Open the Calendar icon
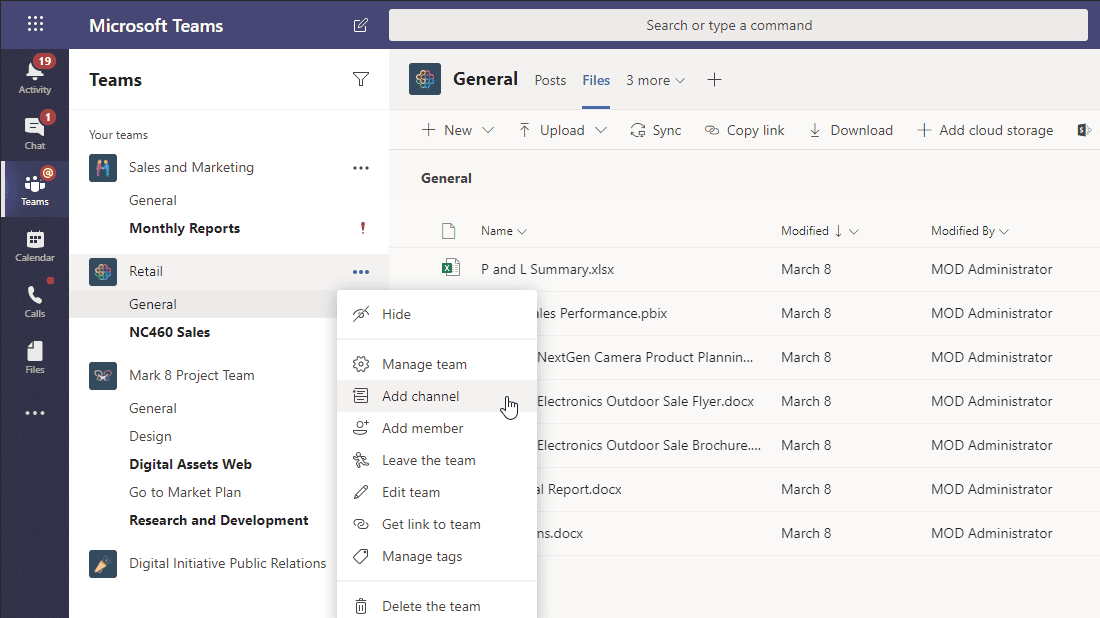Image resolution: width=1100 pixels, height=618 pixels. tap(34, 243)
